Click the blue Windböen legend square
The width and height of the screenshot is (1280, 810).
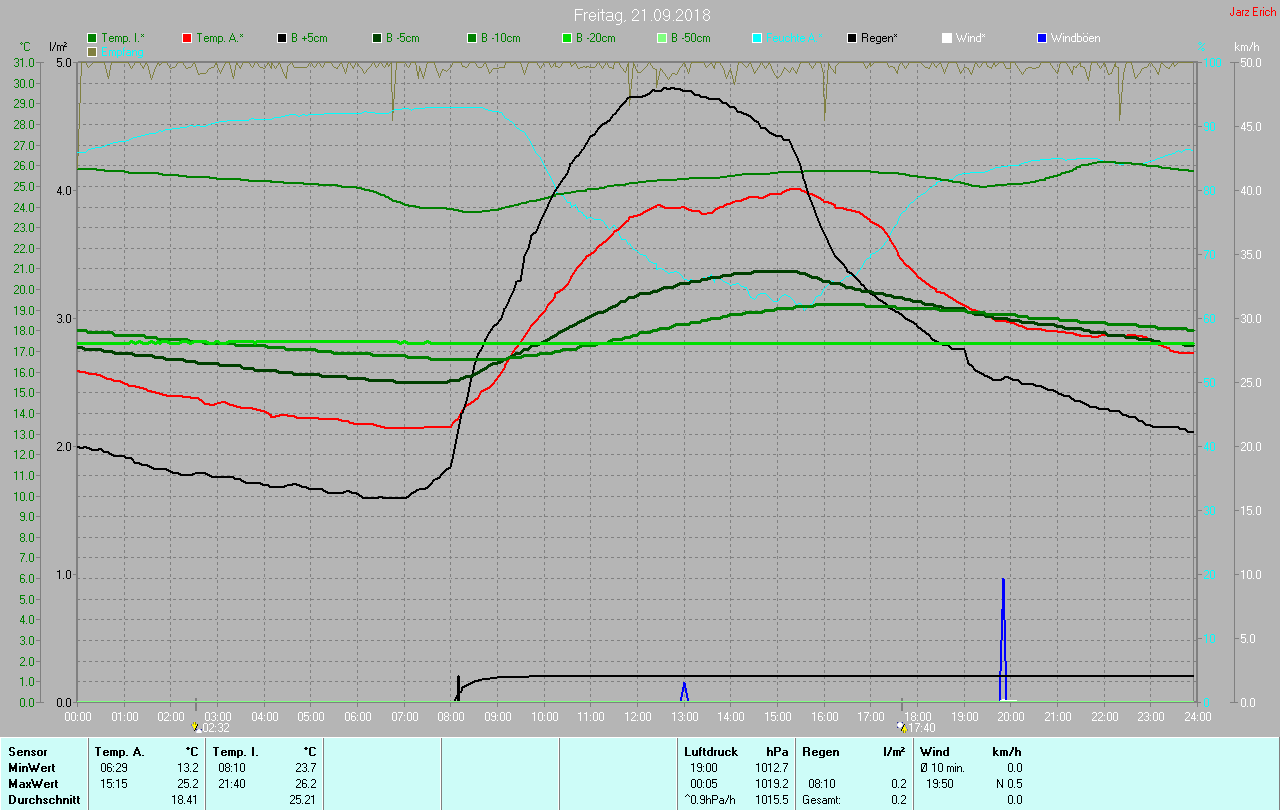pyautogui.click(x=1042, y=38)
